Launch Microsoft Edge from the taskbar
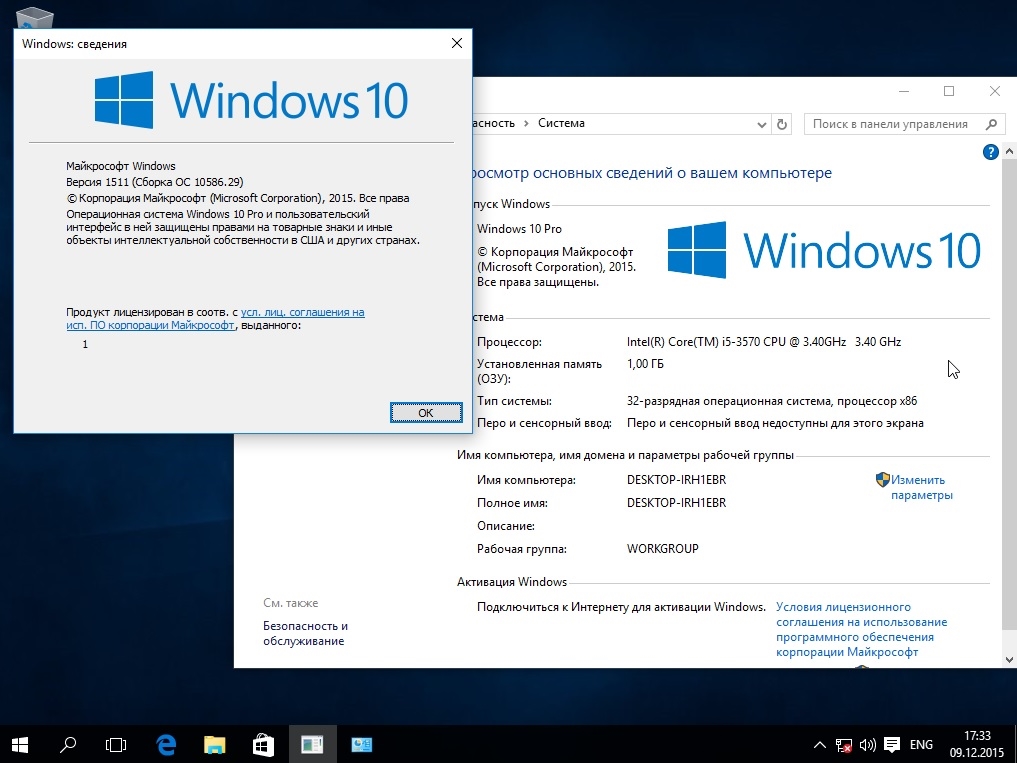This screenshot has width=1017, height=763. pos(166,744)
